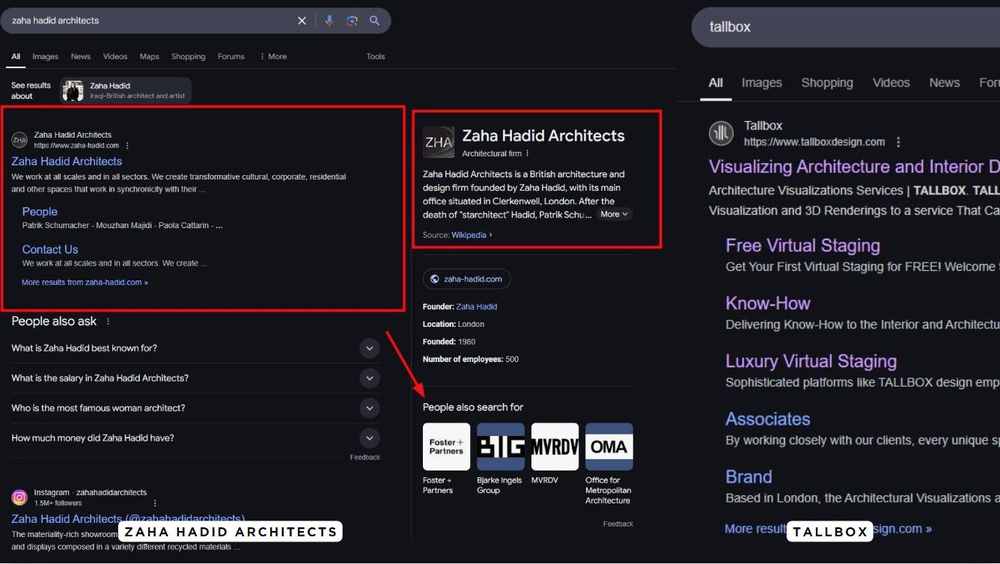
Task: Click ZHA favicon beside zaha-hadid.com result
Action: 20,140
